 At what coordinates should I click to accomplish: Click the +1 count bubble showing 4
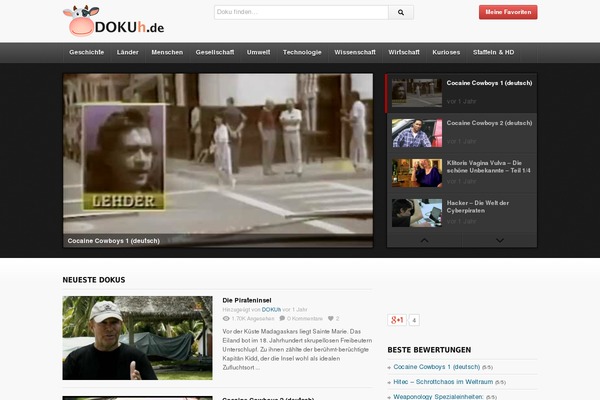pos(414,320)
